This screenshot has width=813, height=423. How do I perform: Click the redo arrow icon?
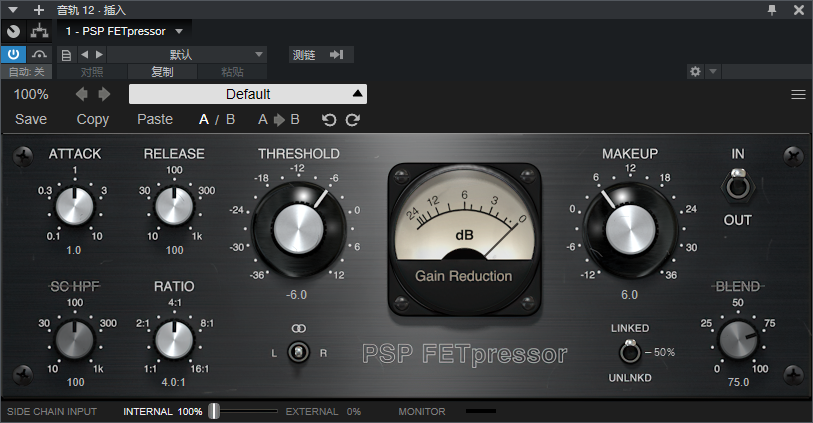tap(353, 120)
